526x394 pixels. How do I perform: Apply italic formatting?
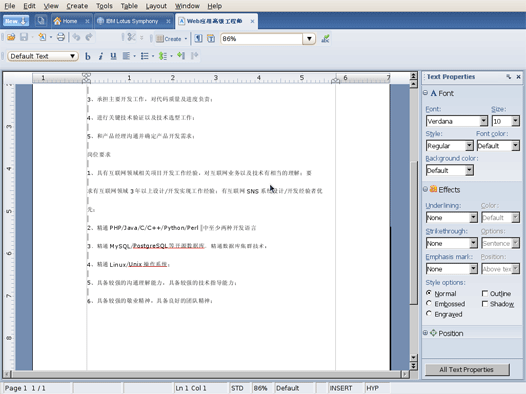point(101,56)
